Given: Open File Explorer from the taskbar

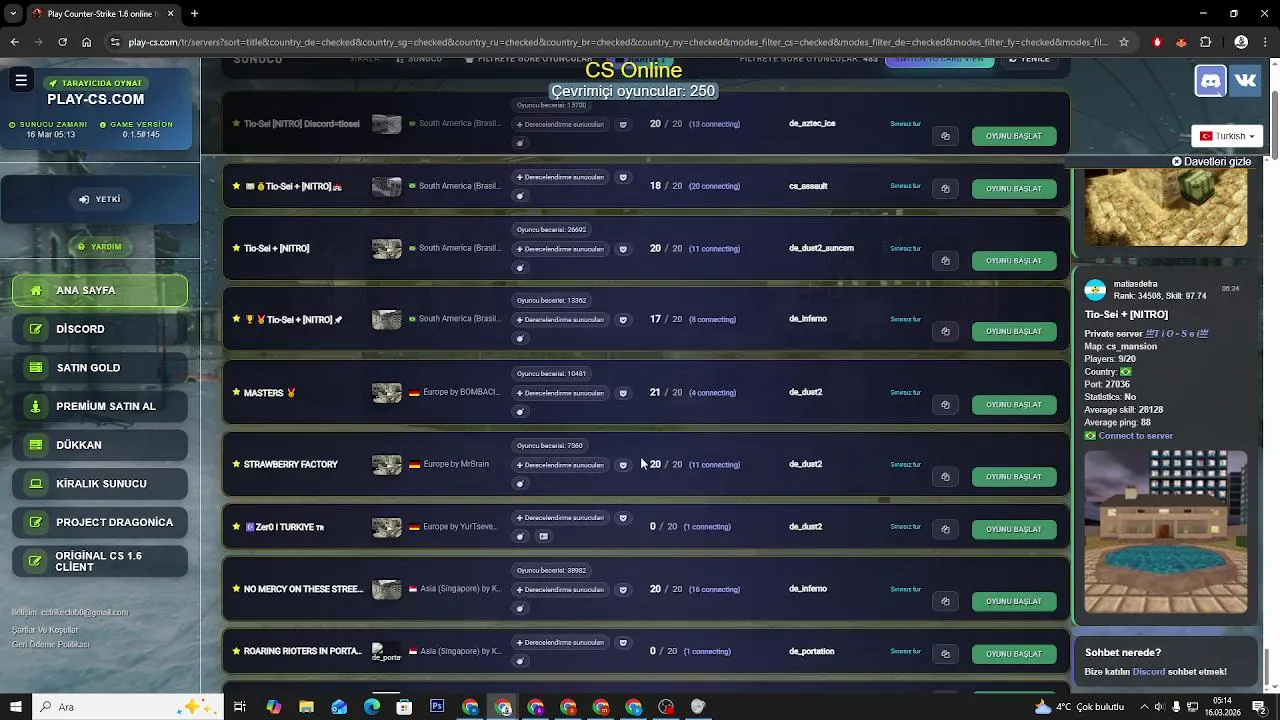Looking at the screenshot, I should coord(306,706).
